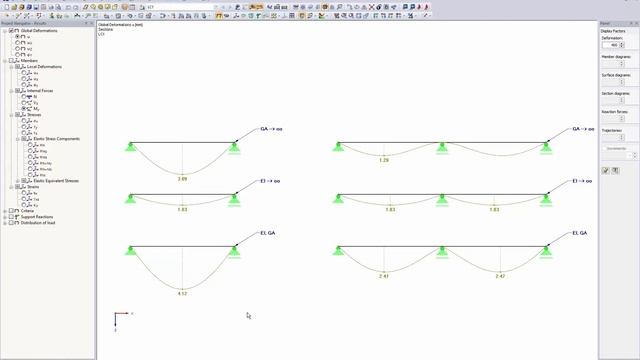Click the Surface diagrams spinner
This screenshot has height=360, width=640.
[x=622, y=82]
